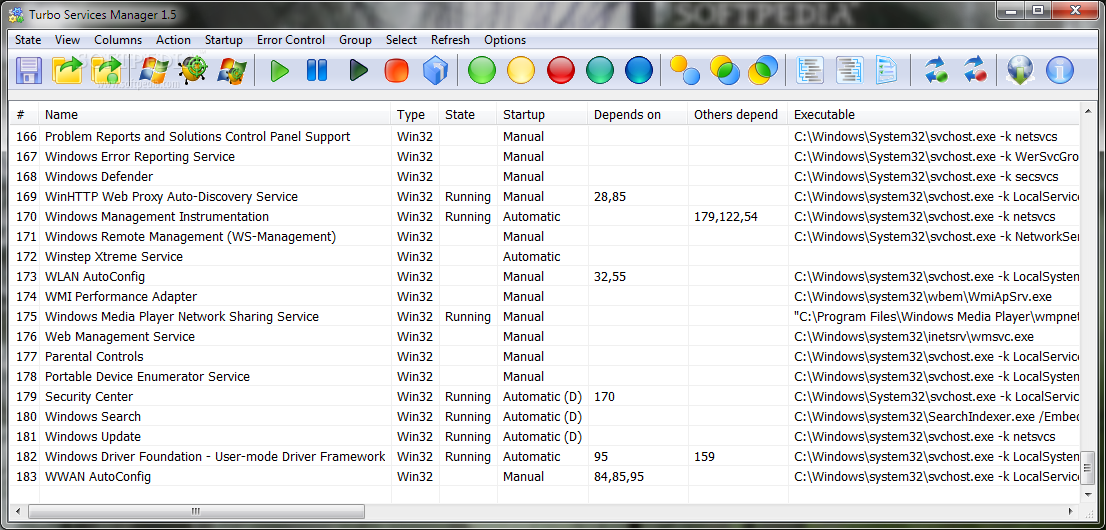The width and height of the screenshot is (1106, 530).
Task: Select the Windows Search service
Action: [x=545, y=416]
